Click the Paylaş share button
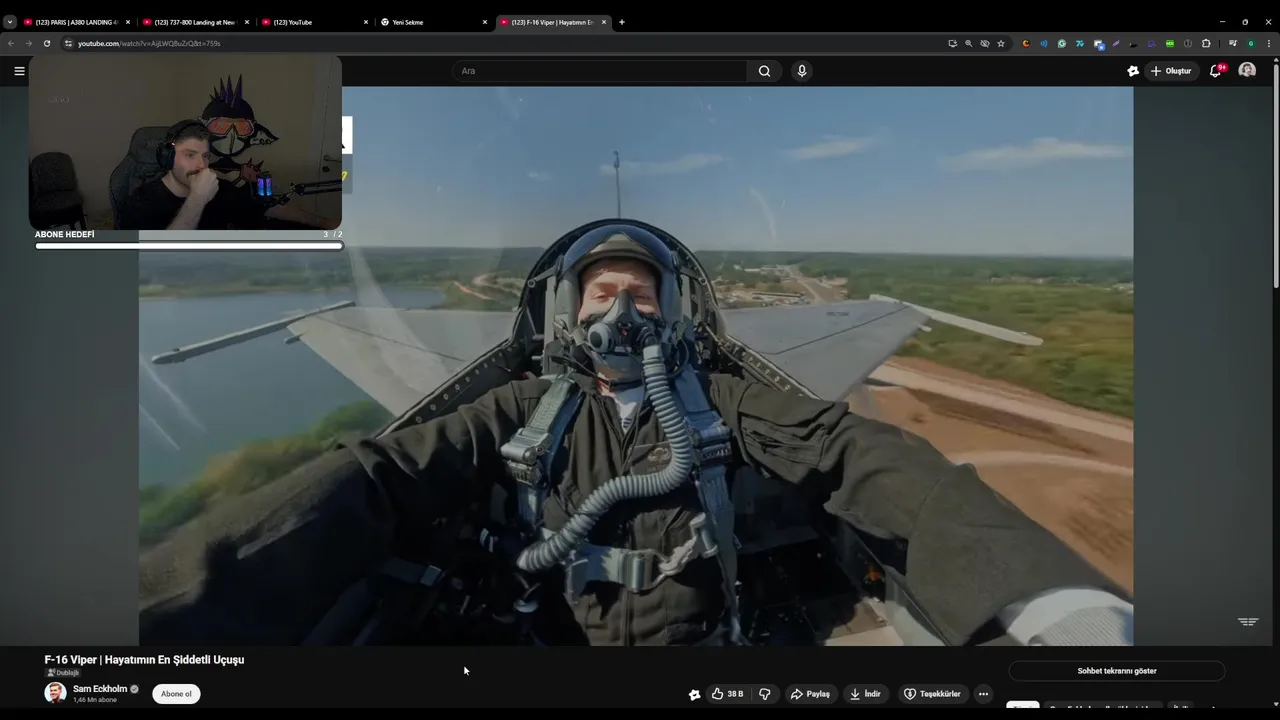The image size is (1280, 720). click(x=810, y=694)
